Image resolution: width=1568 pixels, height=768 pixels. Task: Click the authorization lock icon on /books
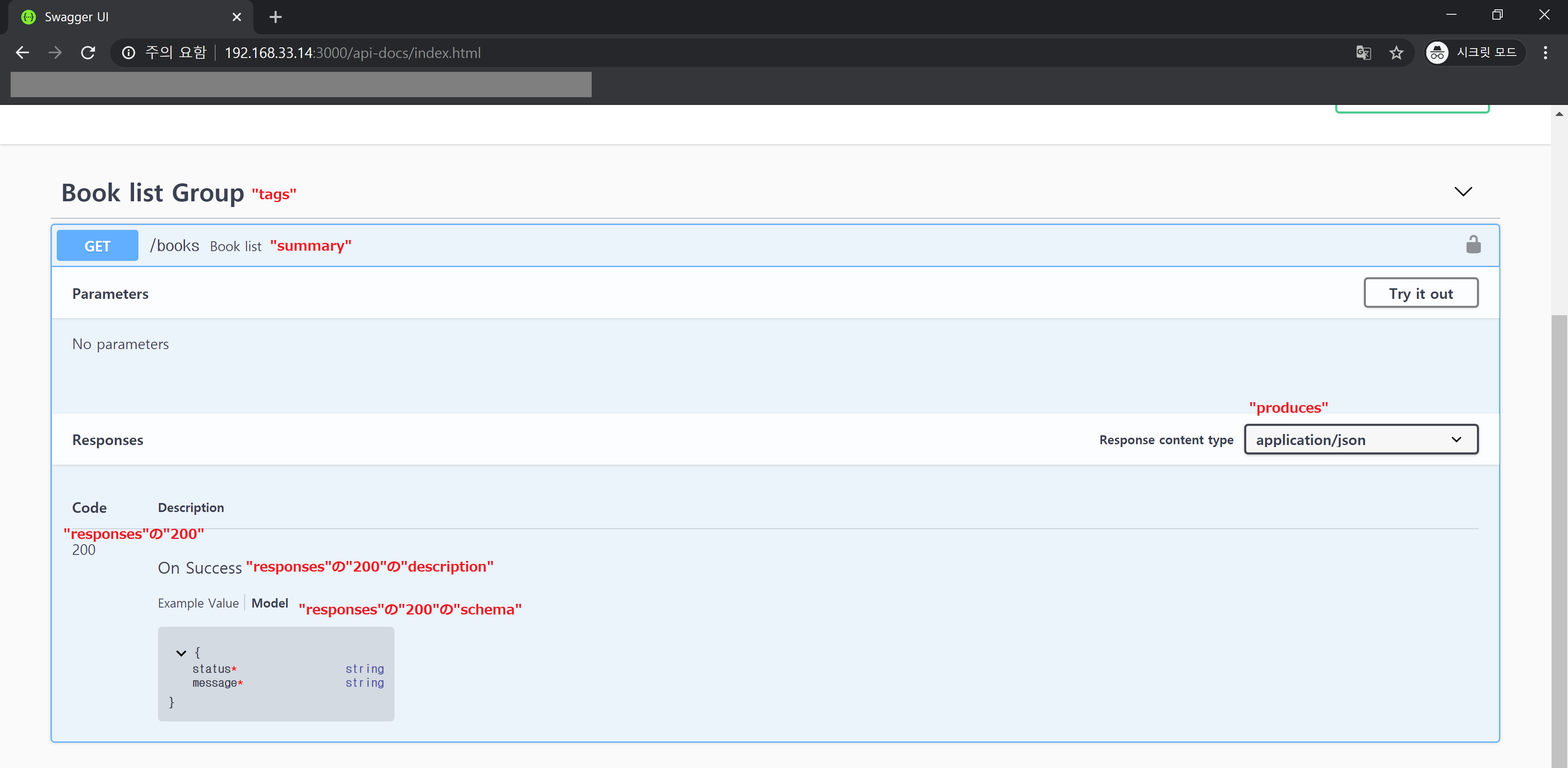(x=1473, y=245)
